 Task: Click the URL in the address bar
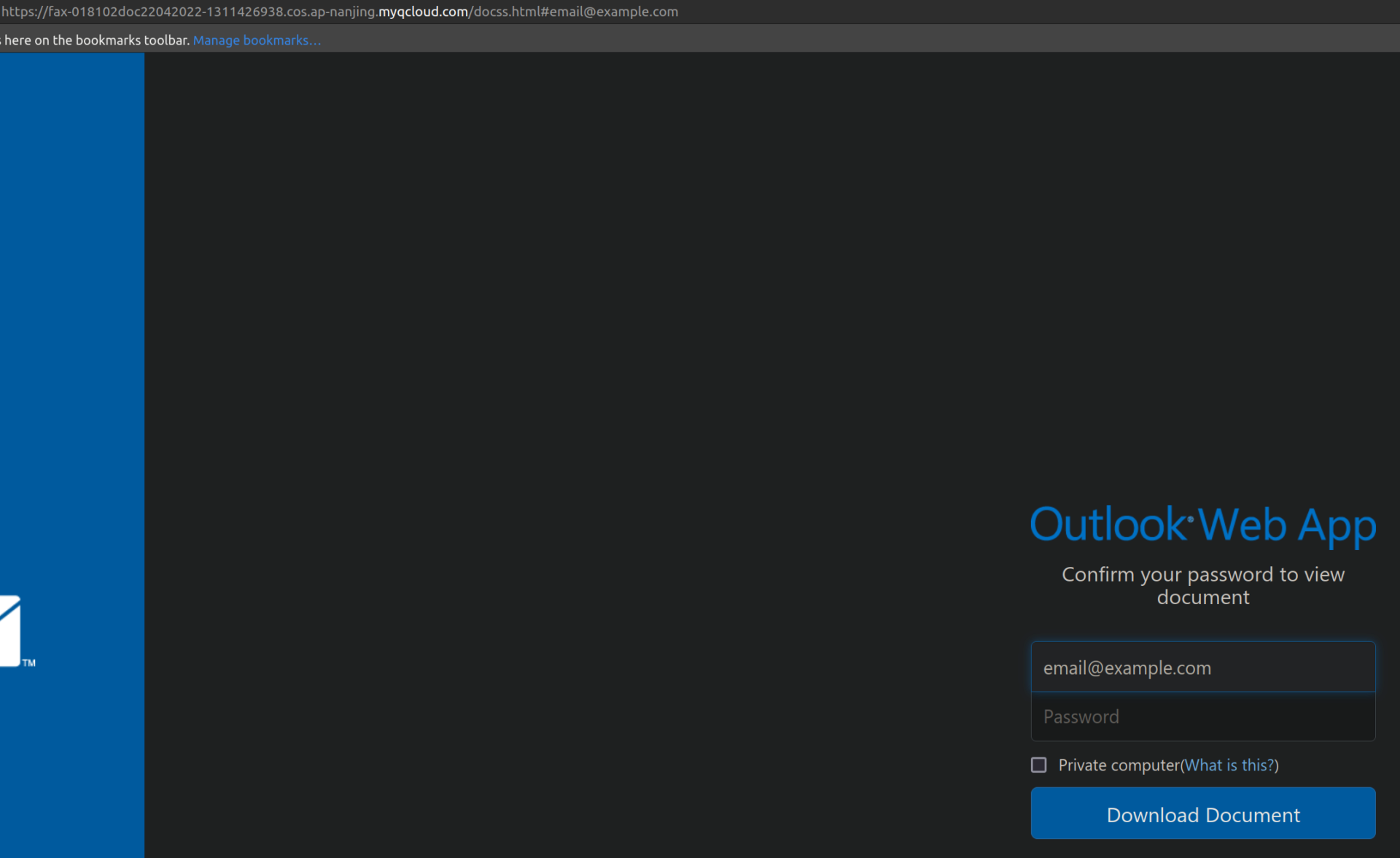pos(340,12)
